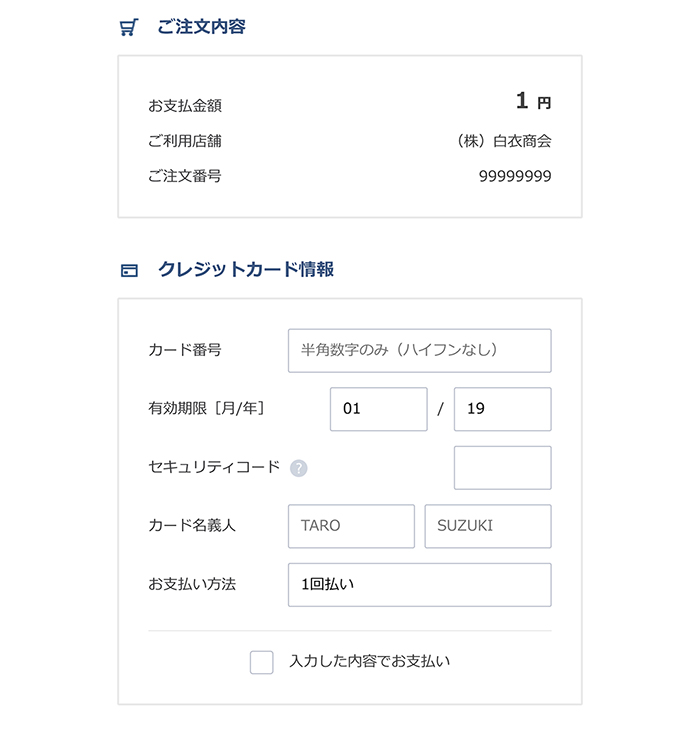
Task: Click the セキュリティコード label text
Action: click(214, 467)
